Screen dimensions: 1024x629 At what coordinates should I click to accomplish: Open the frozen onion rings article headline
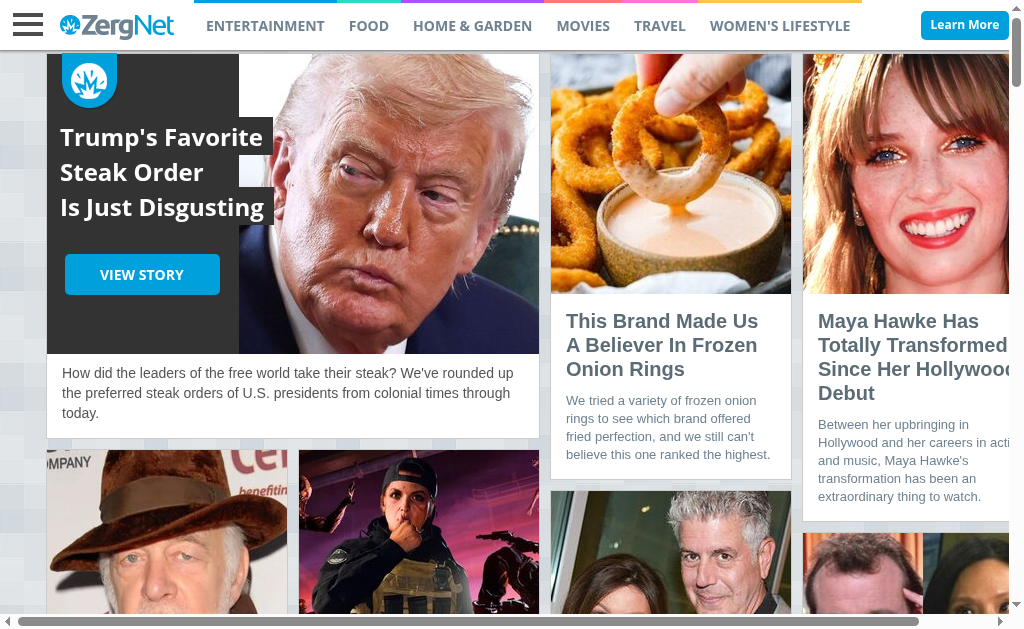click(662, 345)
